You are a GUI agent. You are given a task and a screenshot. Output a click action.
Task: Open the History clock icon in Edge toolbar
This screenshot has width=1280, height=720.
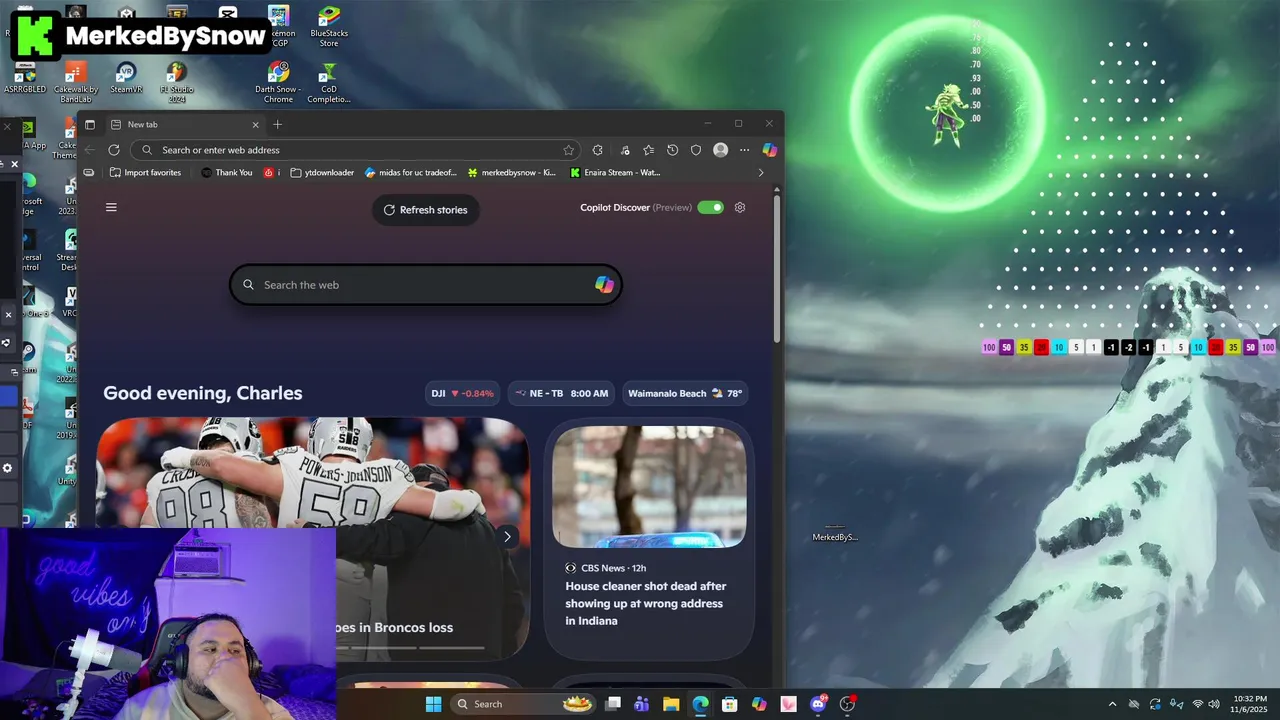(x=672, y=150)
